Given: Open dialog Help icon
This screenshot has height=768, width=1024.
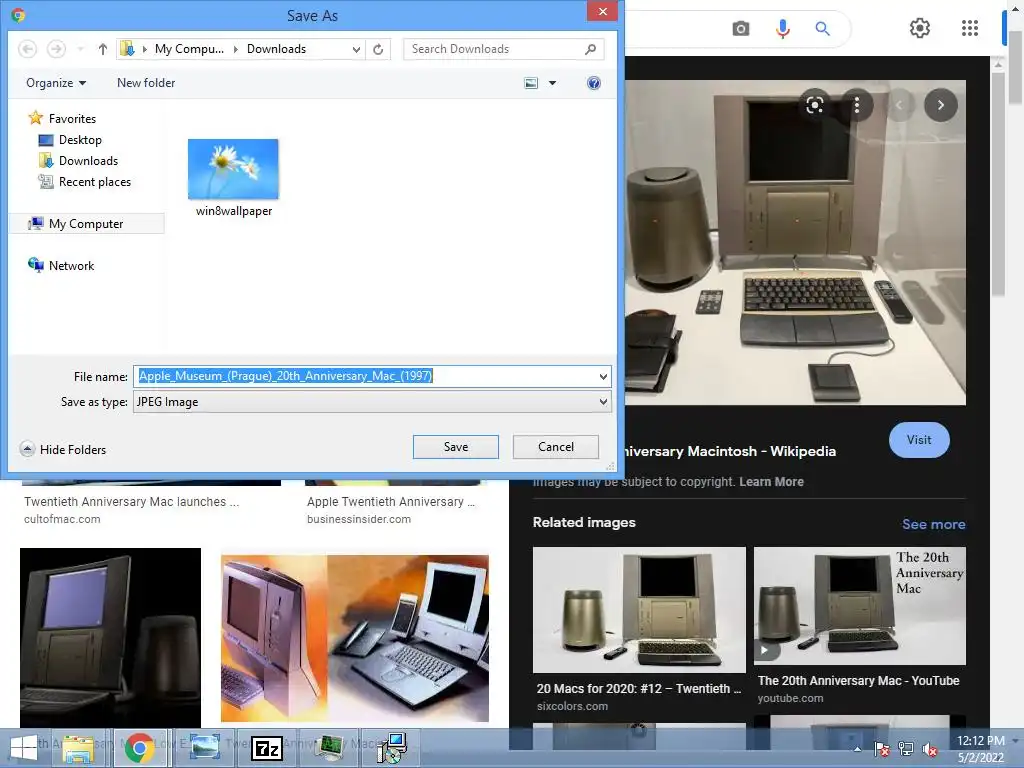Looking at the screenshot, I should (x=594, y=83).
